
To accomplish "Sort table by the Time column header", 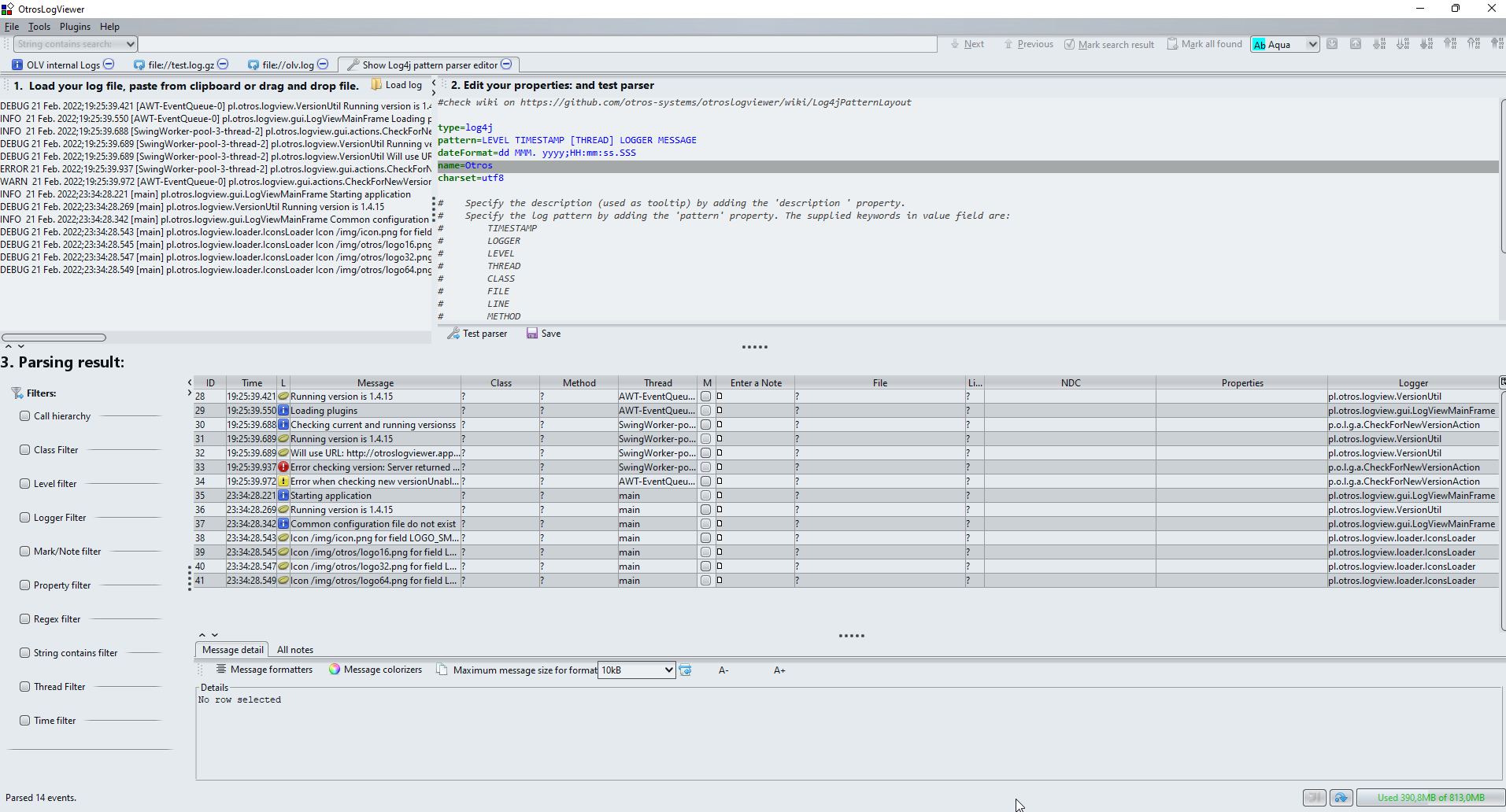I will pyautogui.click(x=252, y=383).
